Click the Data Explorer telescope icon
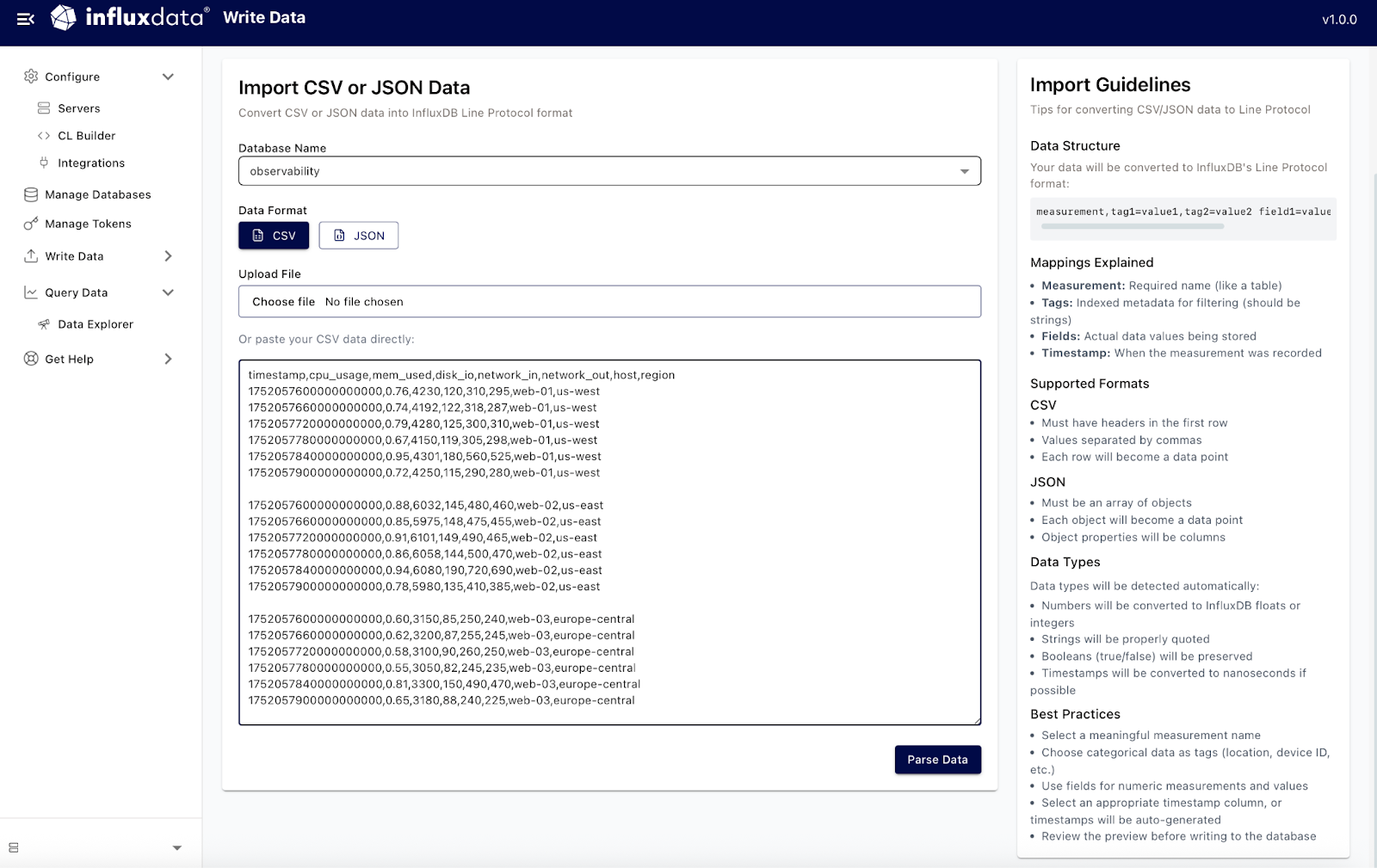 (44, 324)
